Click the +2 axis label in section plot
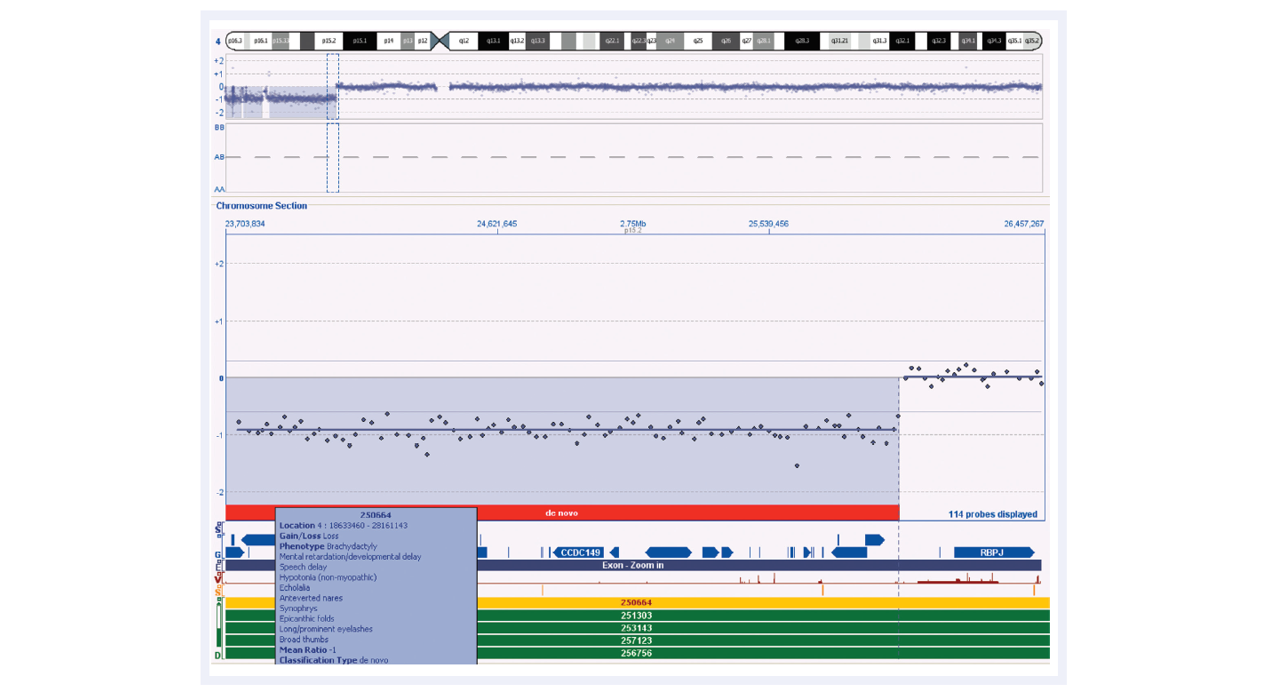The image size is (1276, 694). pyautogui.click(x=219, y=264)
